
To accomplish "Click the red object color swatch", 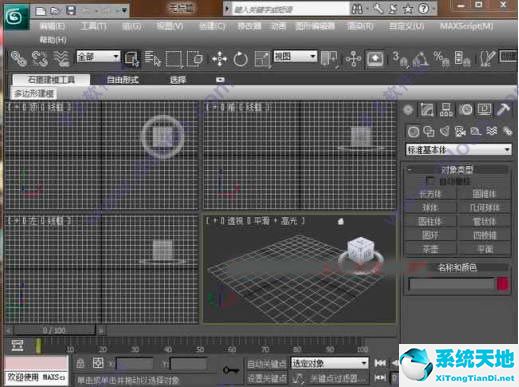I will 503,284.
